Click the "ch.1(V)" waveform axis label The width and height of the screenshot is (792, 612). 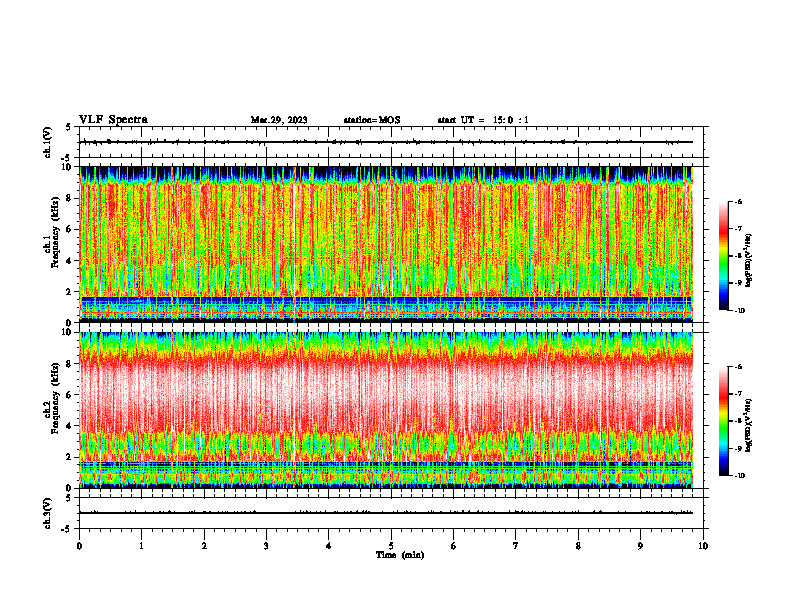(x=48, y=142)
